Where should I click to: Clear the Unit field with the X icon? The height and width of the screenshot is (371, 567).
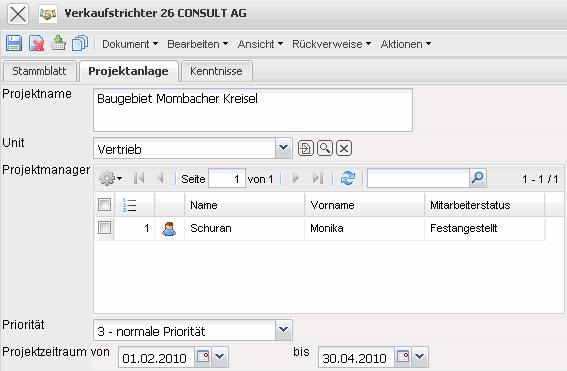coord(344,148)
